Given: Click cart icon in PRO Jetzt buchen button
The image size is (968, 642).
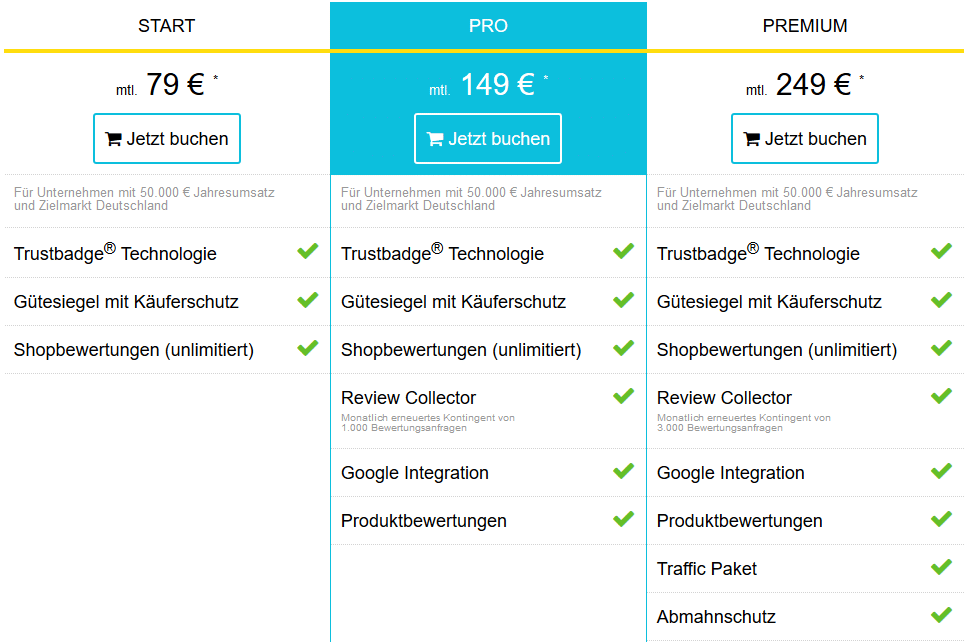Looking at the screenshot, I should [435, 139].
